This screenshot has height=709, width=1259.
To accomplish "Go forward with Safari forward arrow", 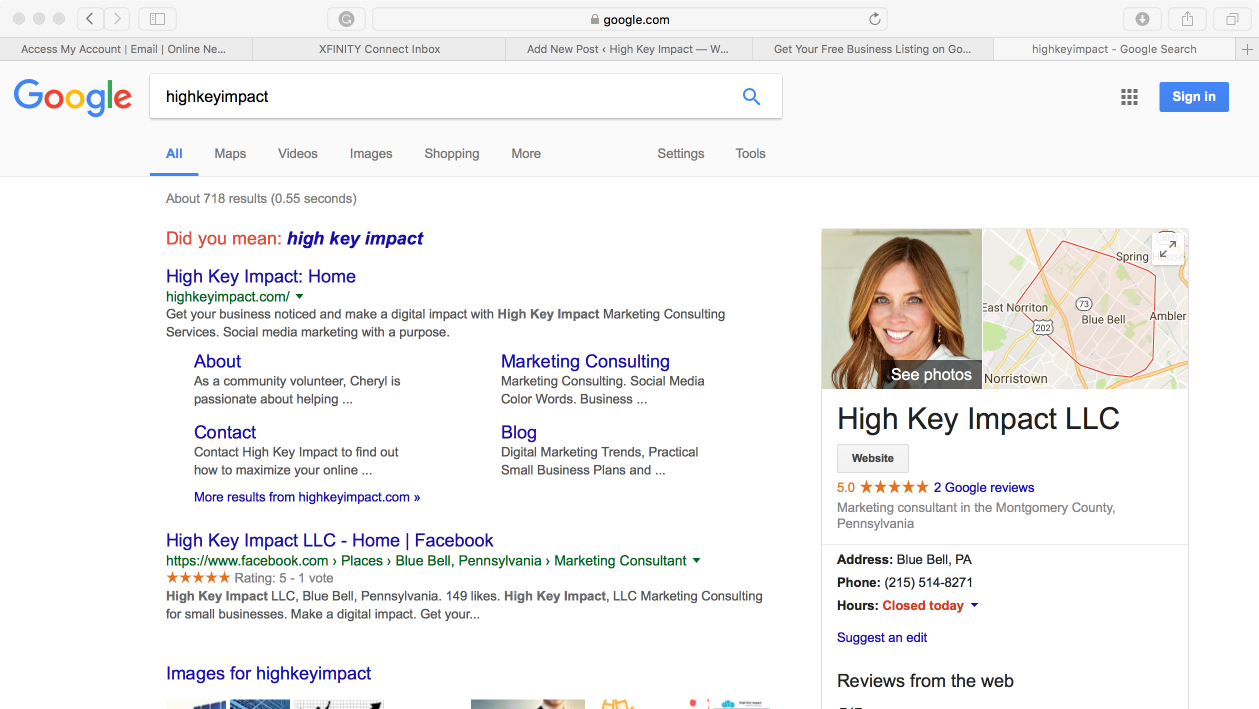I will click(x=117, y=19).
